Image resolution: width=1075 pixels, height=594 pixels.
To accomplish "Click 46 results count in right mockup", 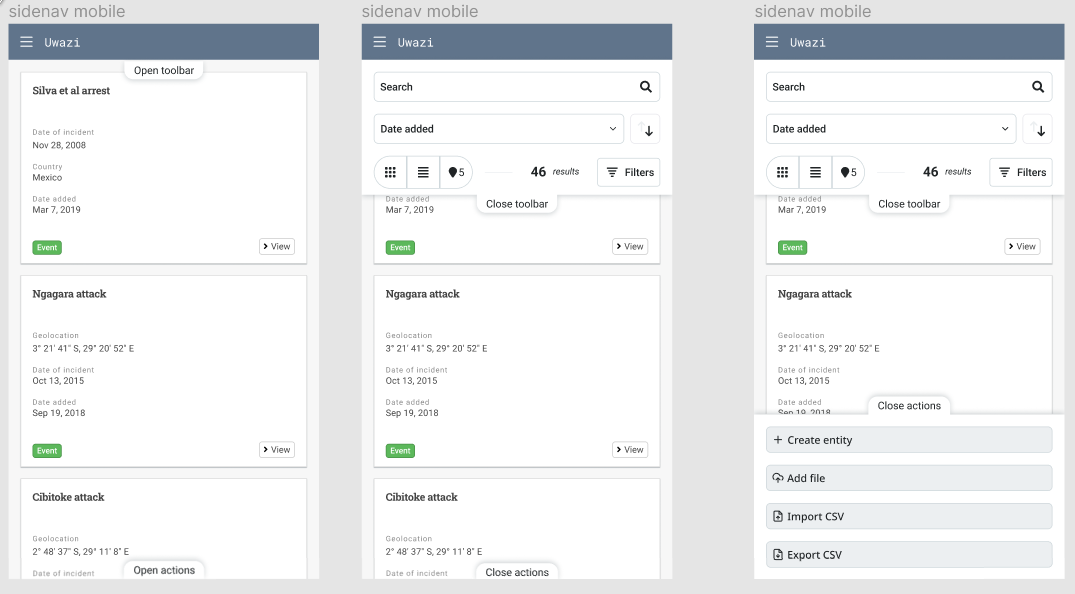I will [x=947, y=171].
